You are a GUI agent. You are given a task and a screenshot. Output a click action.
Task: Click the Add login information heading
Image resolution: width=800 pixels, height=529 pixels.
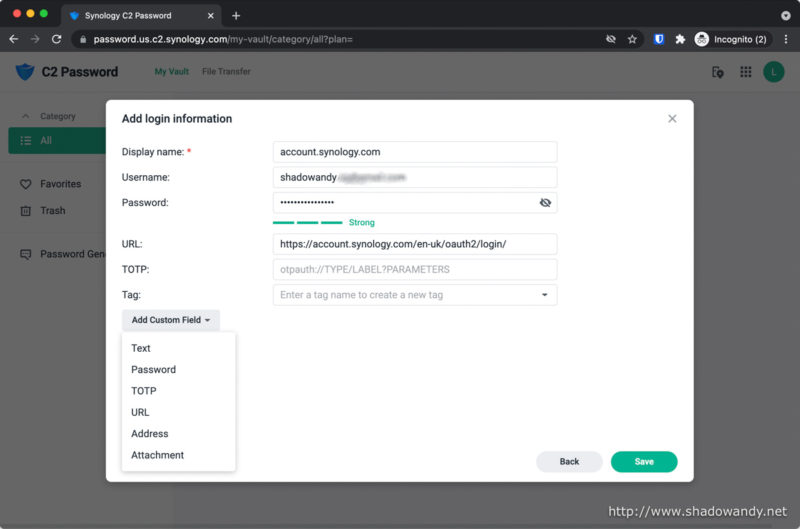pos(177,119)
